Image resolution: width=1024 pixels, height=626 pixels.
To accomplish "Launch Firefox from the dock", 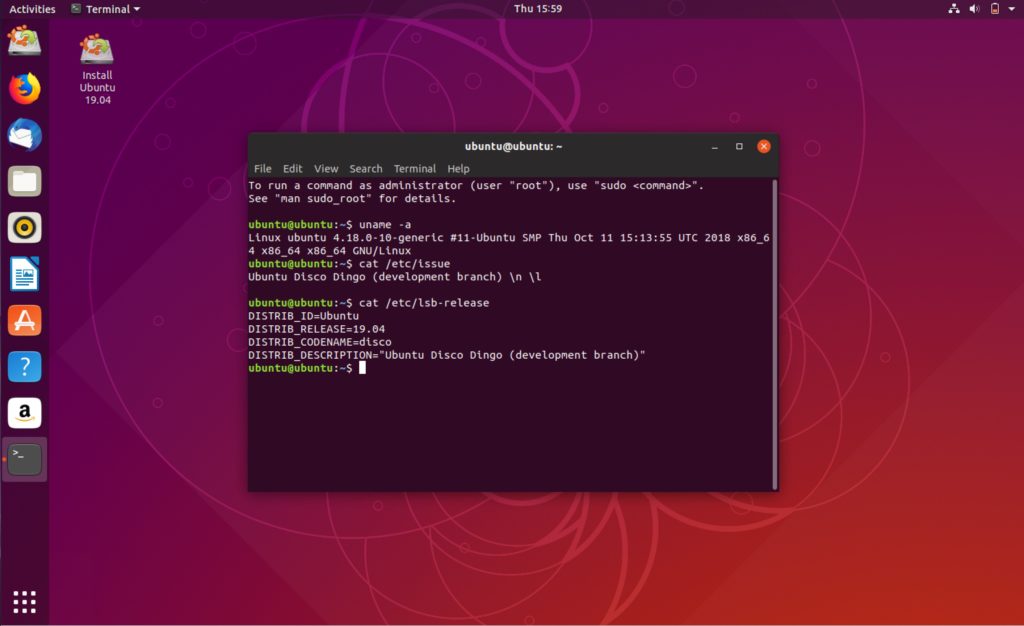I will [x=24, y=88].
